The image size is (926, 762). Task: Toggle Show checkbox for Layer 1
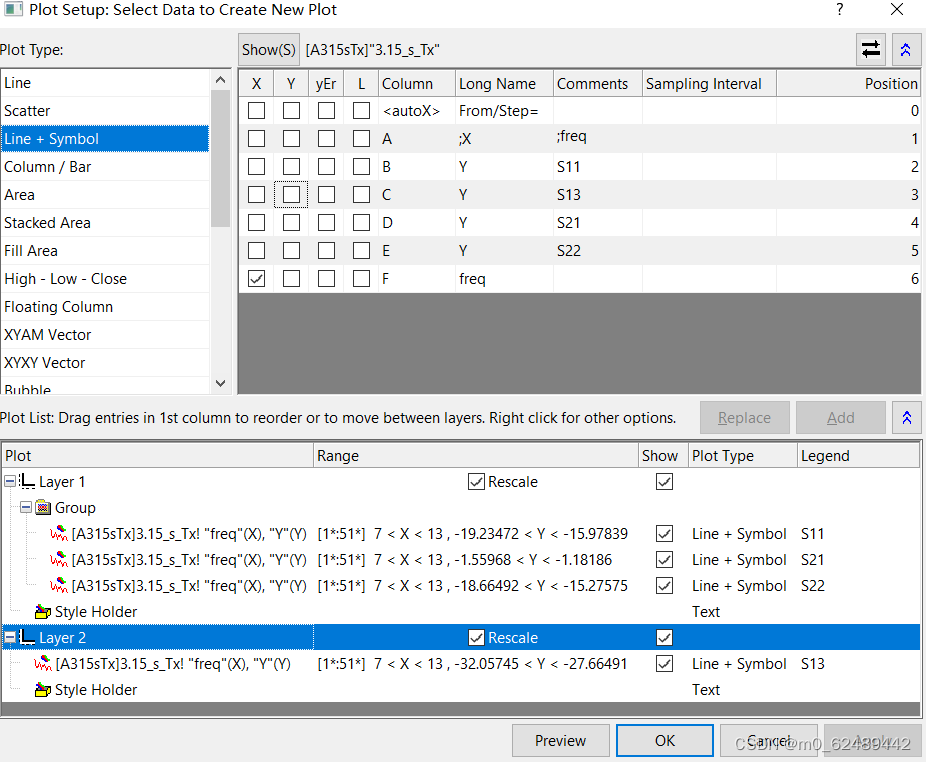point(664,481)
